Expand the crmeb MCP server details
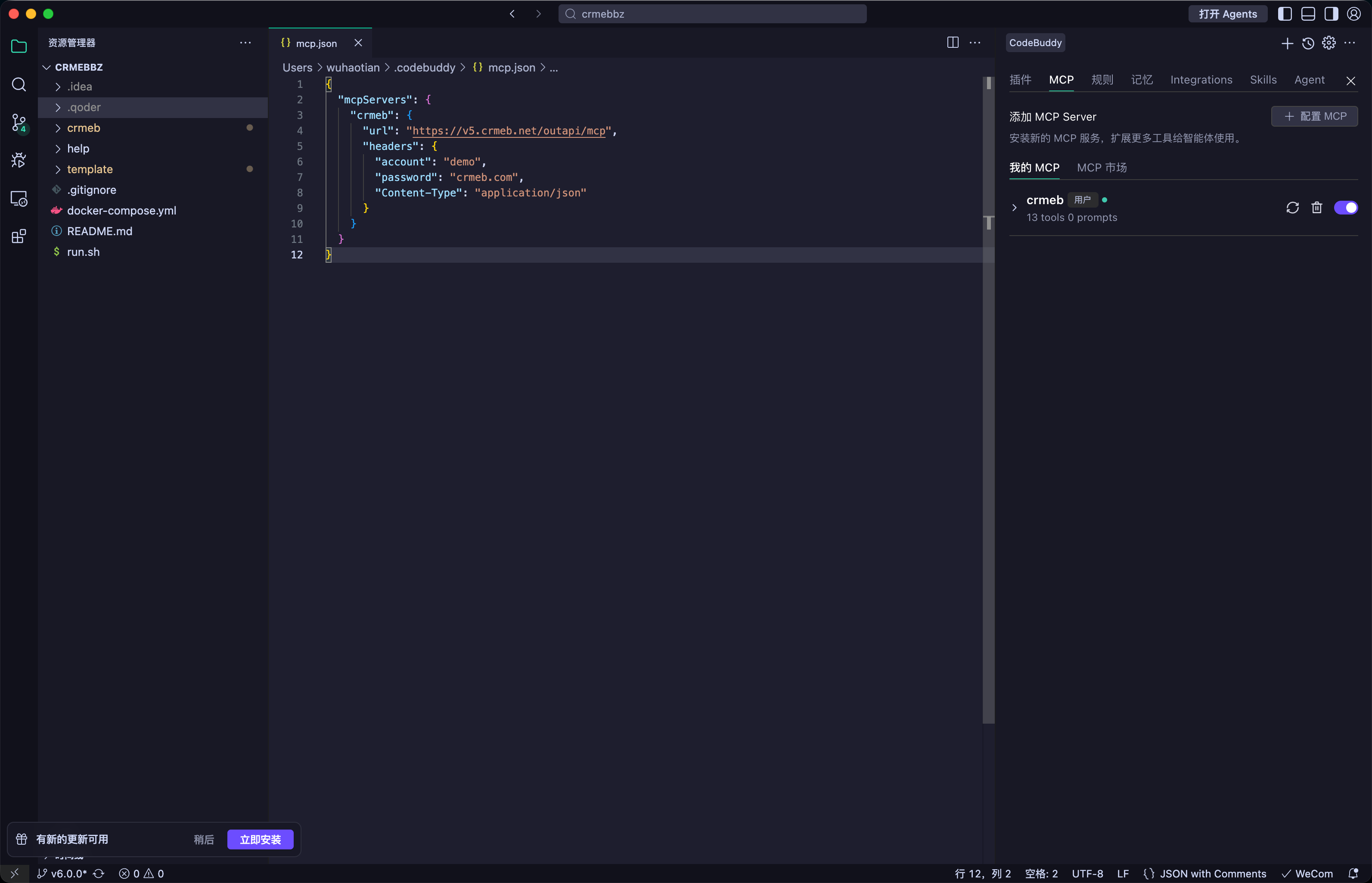 point(1015,208)
